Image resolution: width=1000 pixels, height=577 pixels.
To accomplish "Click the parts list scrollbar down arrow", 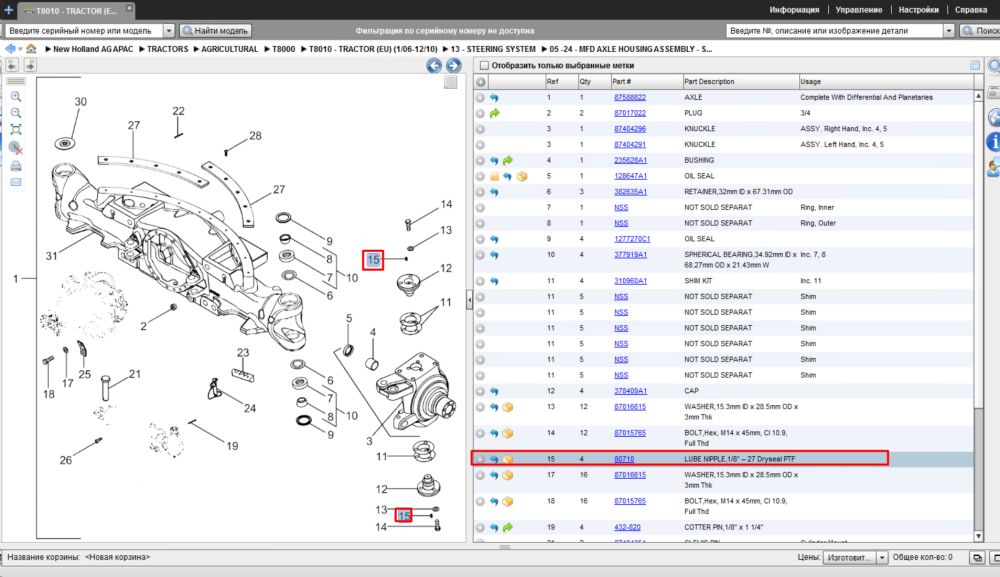I will [x=978, y=536].
